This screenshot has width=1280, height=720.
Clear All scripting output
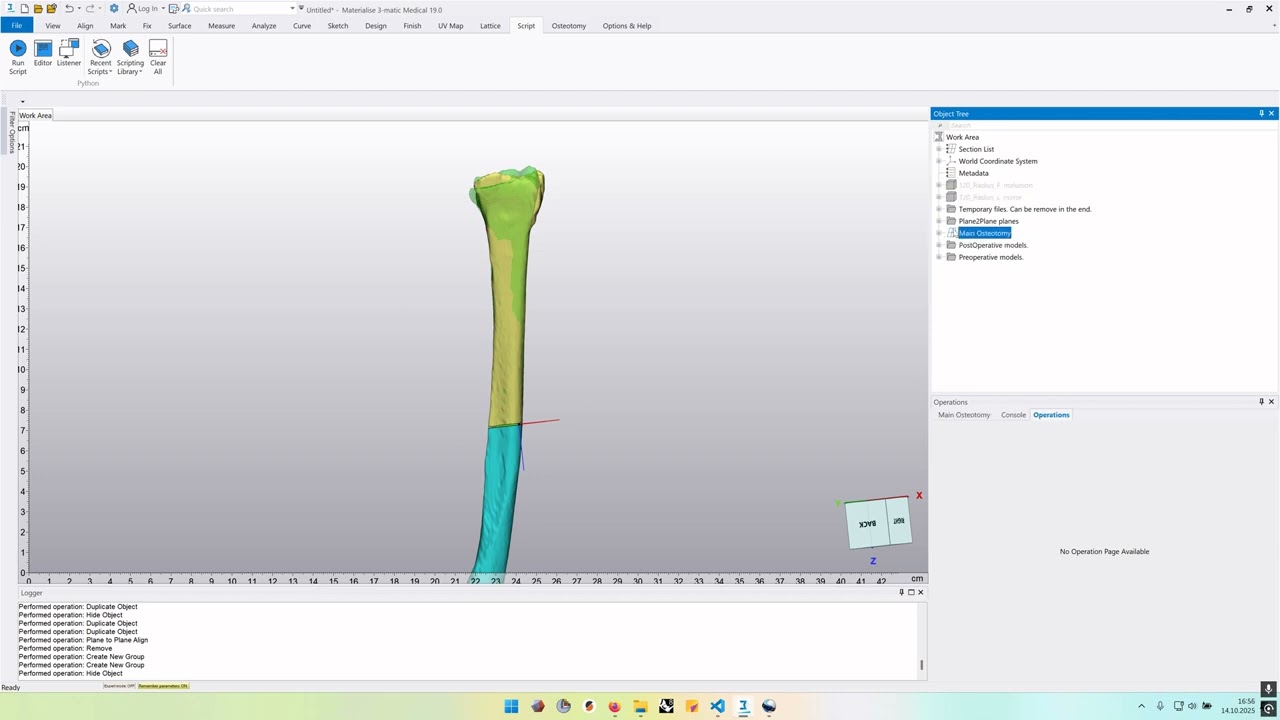pos(158,57)
